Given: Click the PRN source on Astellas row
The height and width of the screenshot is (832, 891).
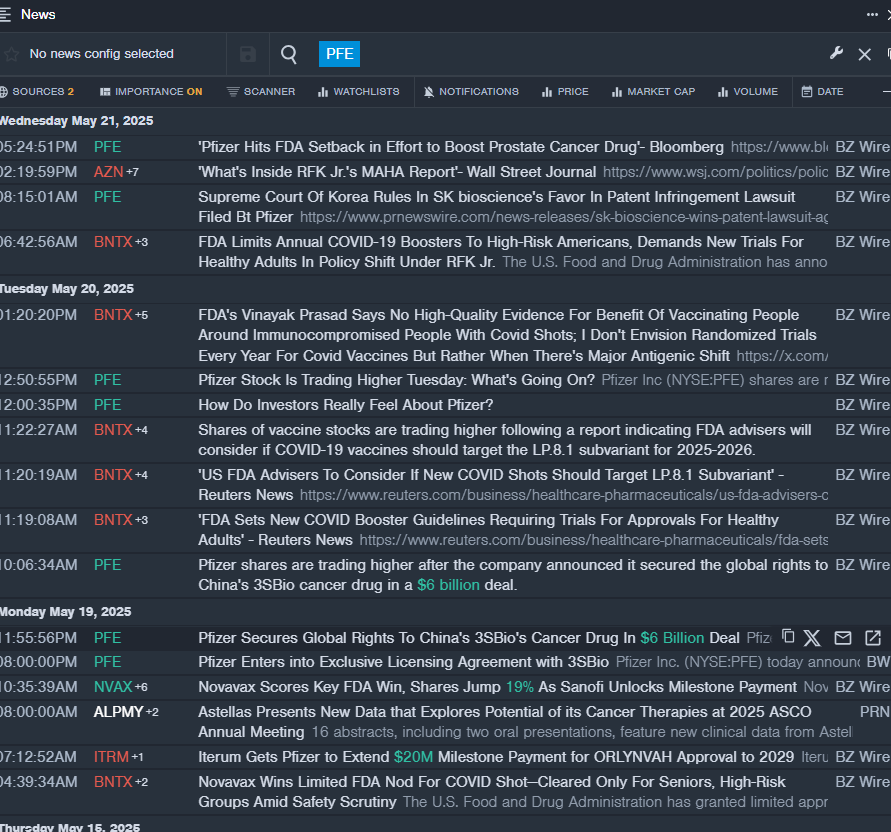Looking at the screenshot, I should (875, 712).
